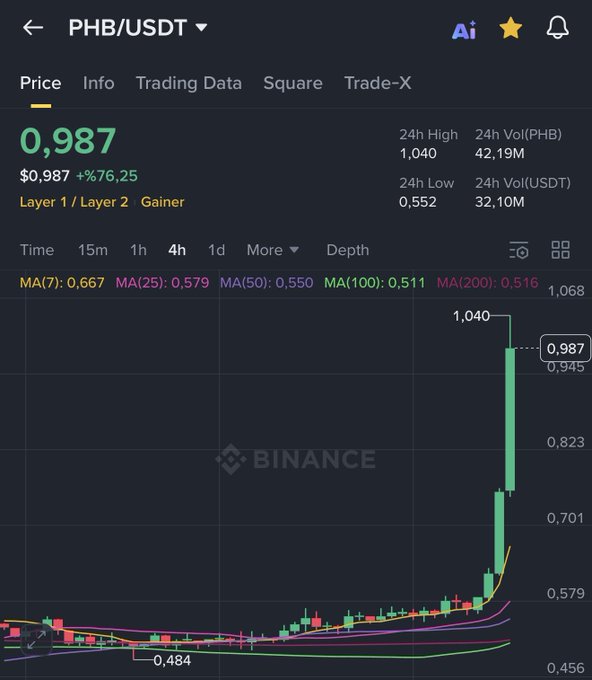Expand chart to fullscreen icon

(x=36, y=640)
